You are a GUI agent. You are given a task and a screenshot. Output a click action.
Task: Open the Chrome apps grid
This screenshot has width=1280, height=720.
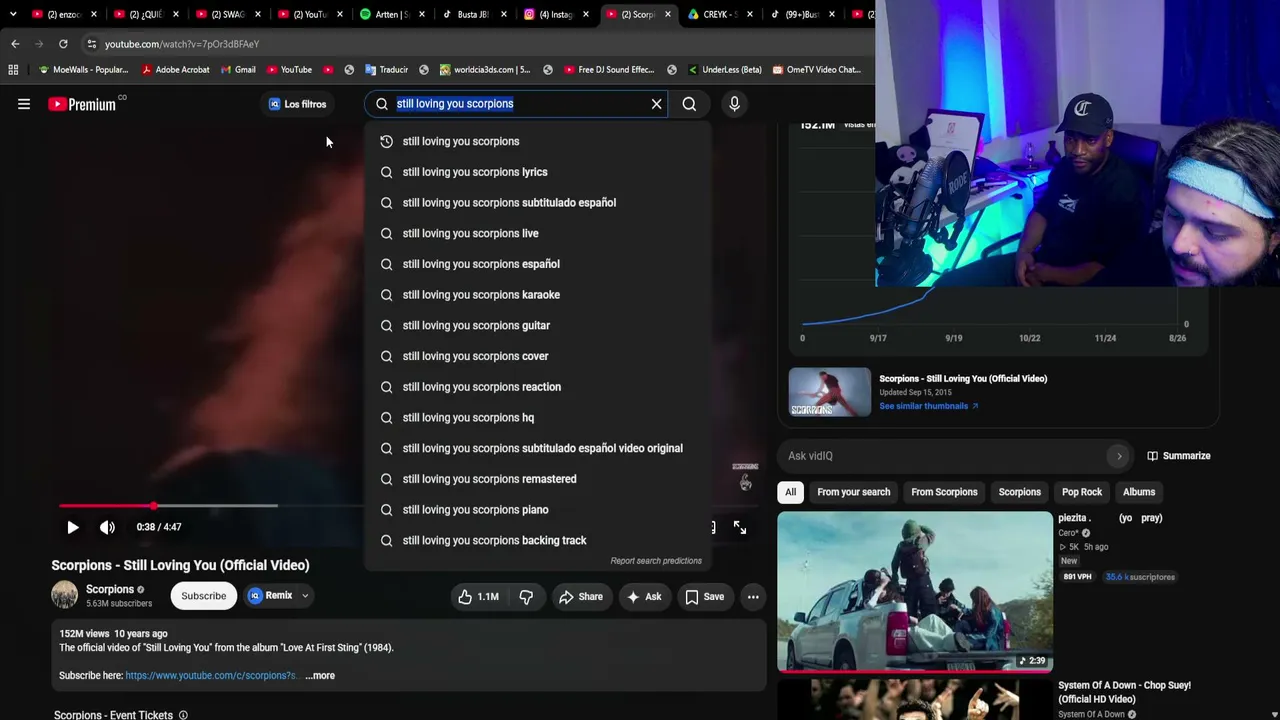coord(13,70)
